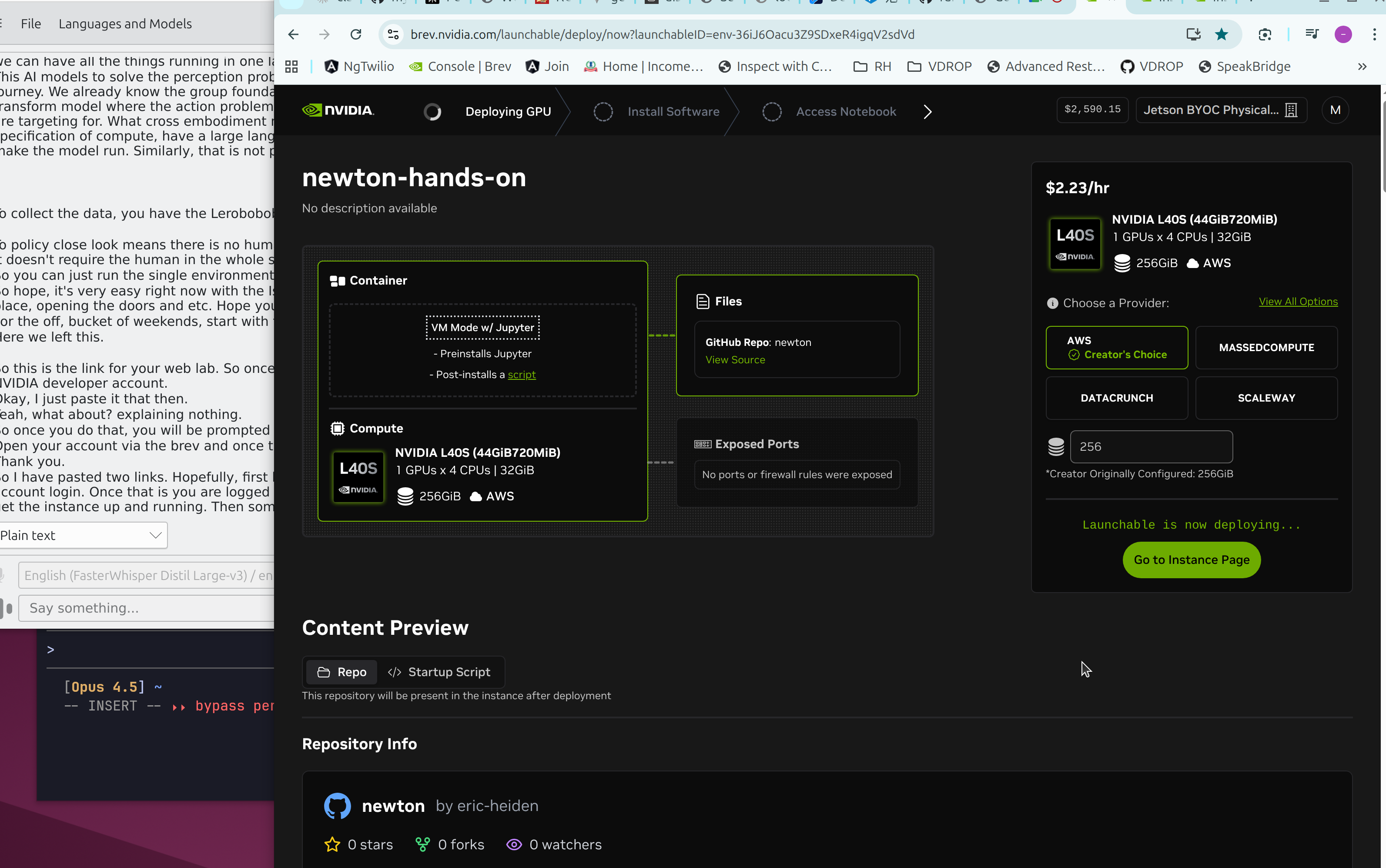1386x868 pixels.
Task: Open the File menu
Action: tap(30, 23)
